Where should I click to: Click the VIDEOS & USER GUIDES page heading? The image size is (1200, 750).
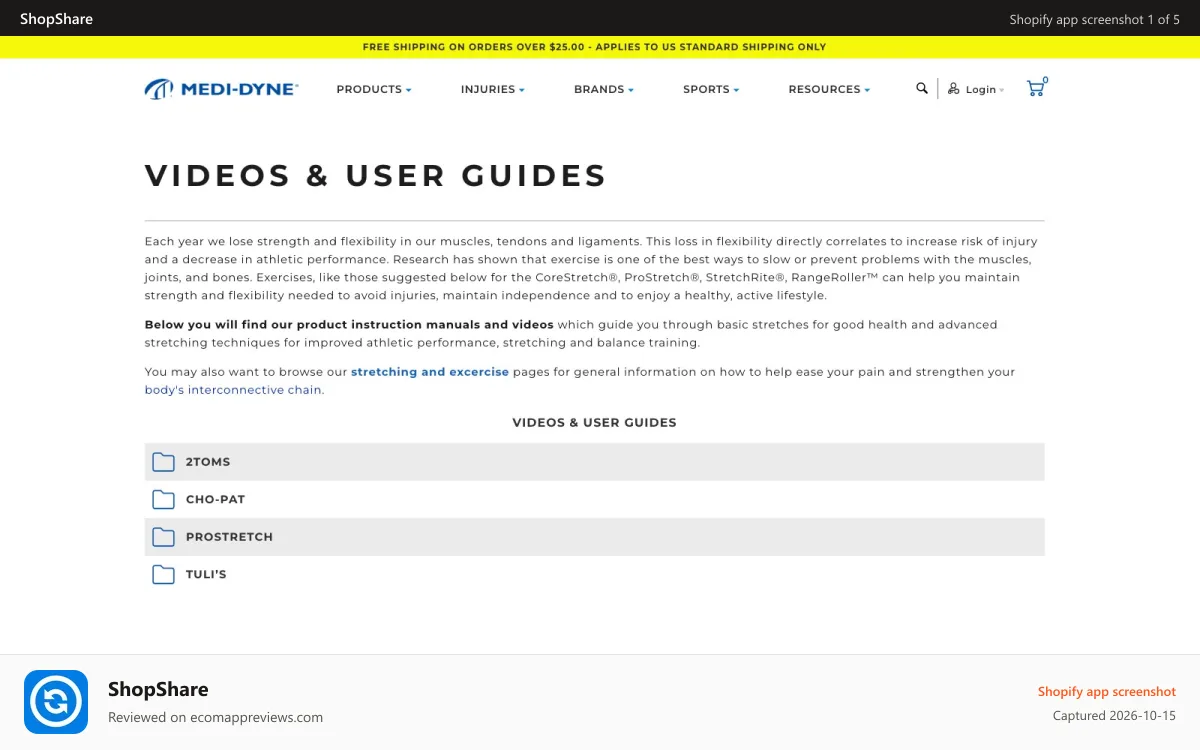click(376, 175)
